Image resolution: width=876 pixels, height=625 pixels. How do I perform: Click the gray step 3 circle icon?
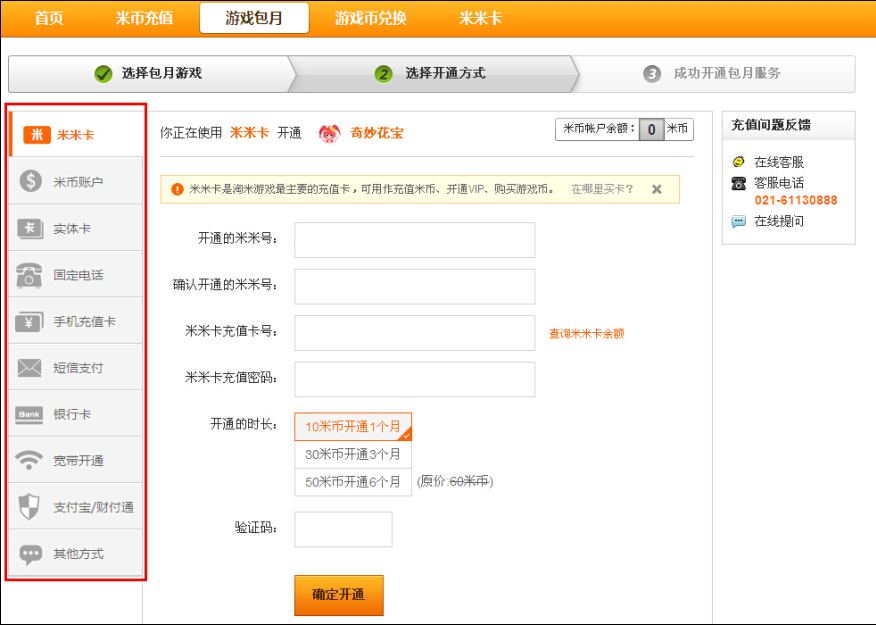click(651, 74)
